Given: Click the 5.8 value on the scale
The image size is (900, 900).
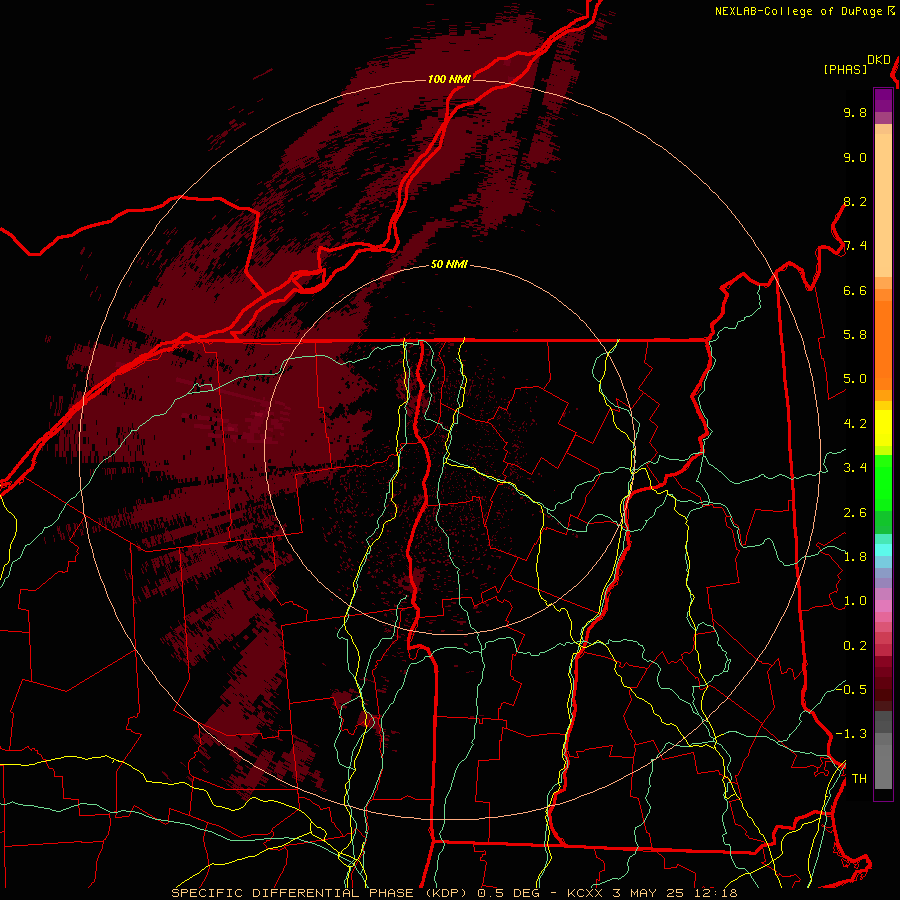Looking at the screenshot, I should click(x=855, y=335).
